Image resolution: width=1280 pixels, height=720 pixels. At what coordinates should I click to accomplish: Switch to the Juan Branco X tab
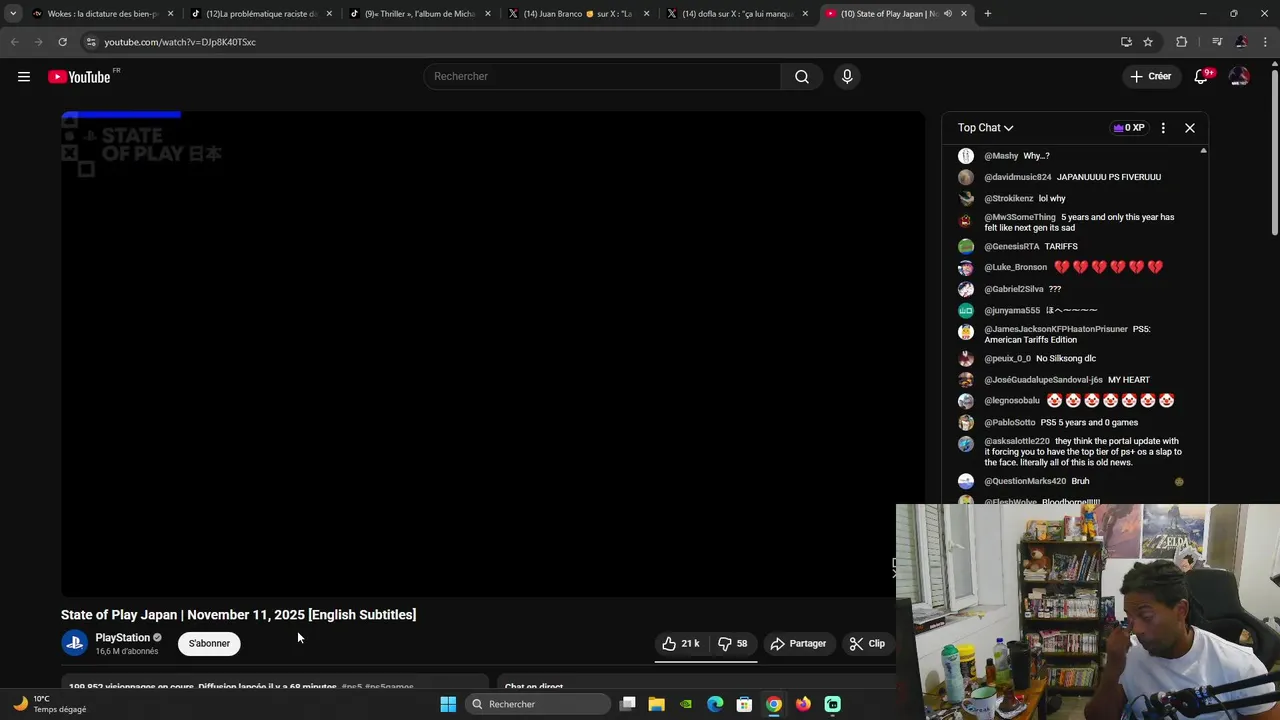coord(576,14)
